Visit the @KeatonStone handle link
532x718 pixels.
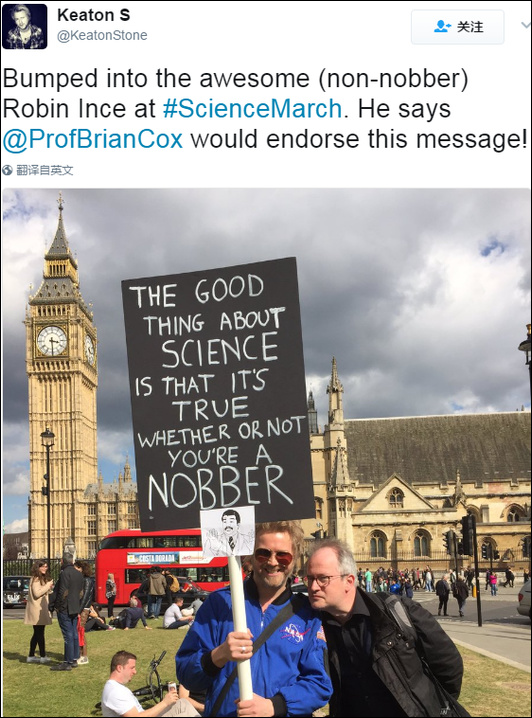click(102, 35)
